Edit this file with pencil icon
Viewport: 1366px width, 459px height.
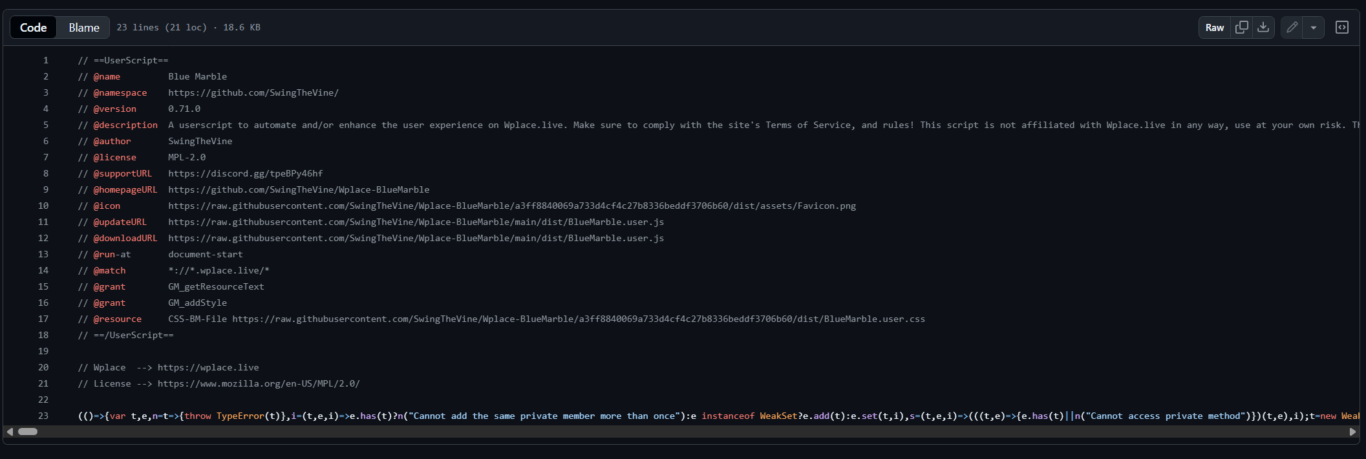[x=1292, y=27]
